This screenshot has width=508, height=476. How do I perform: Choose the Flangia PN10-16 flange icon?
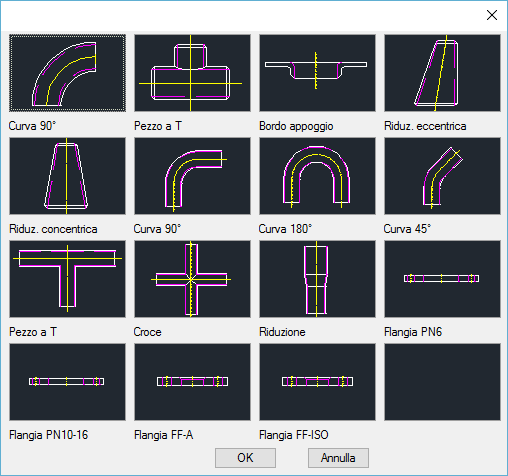pyautogui.click(x=67, y=382)
